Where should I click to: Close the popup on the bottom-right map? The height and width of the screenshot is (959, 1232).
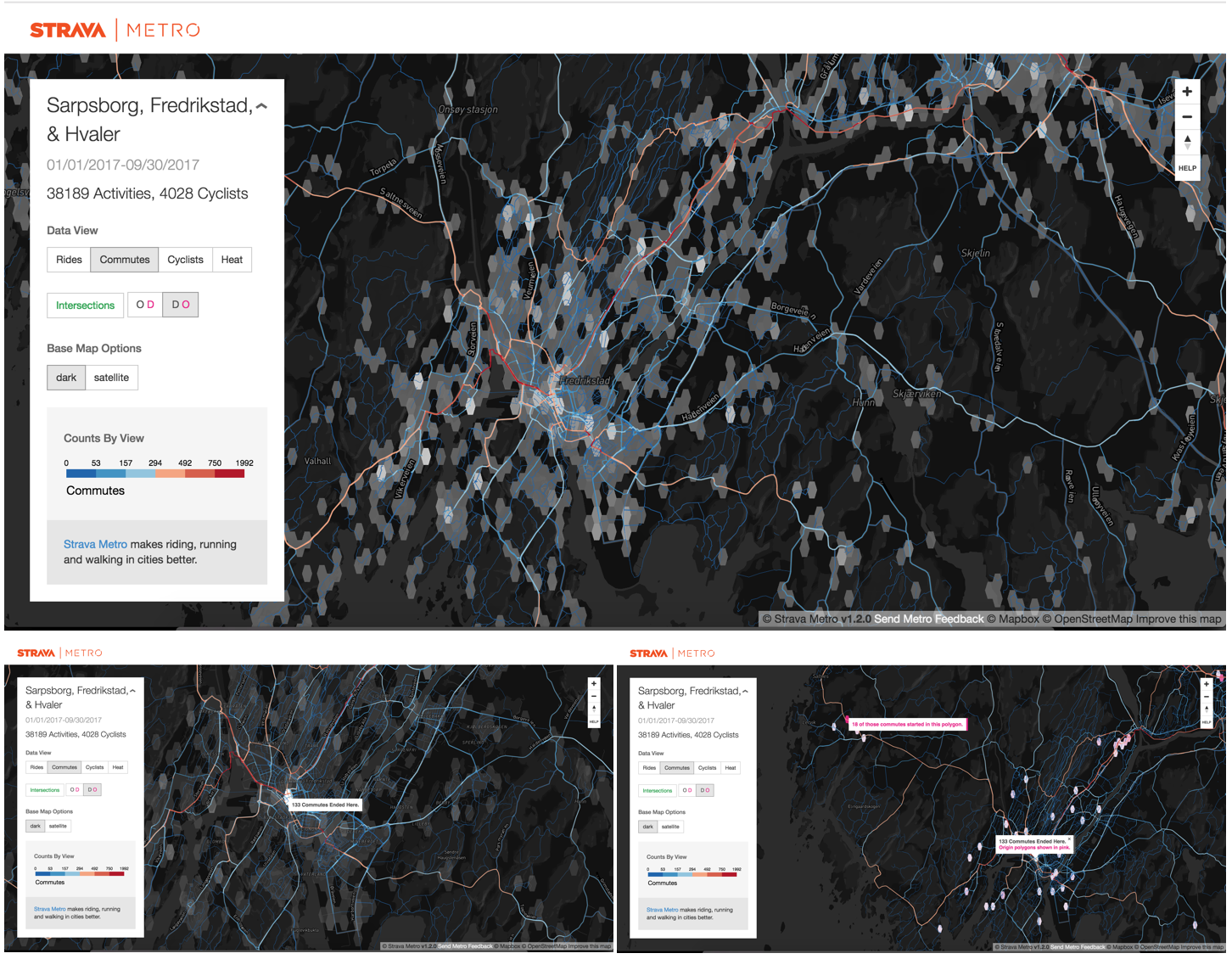[1069, 839]
